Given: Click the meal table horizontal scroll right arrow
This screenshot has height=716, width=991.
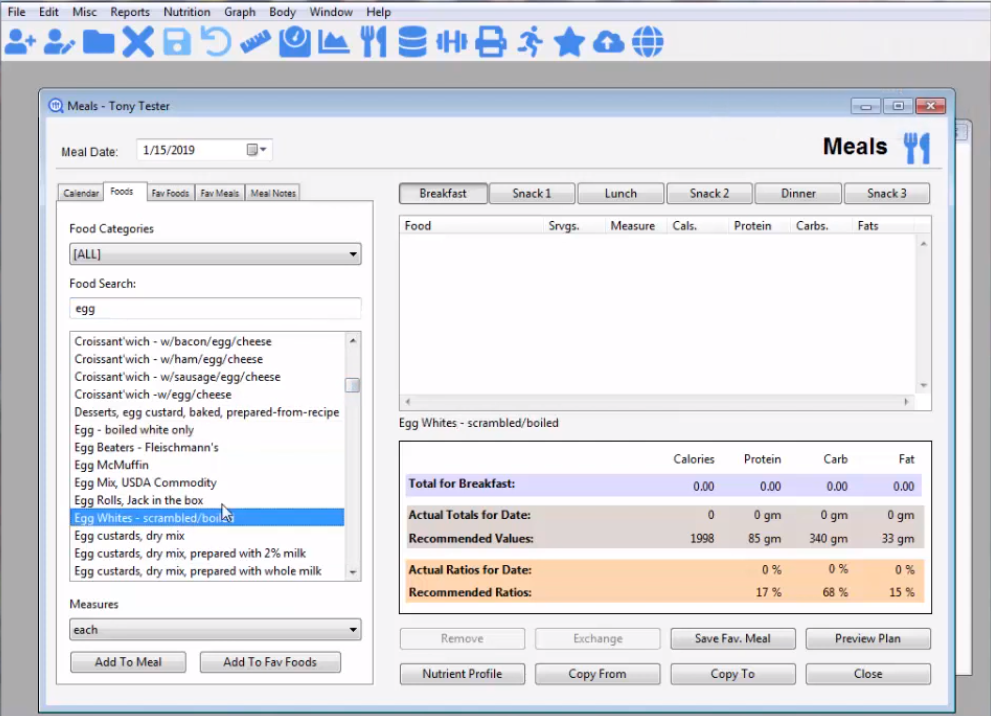Looking at the screenshot, I should click(906, 401).
